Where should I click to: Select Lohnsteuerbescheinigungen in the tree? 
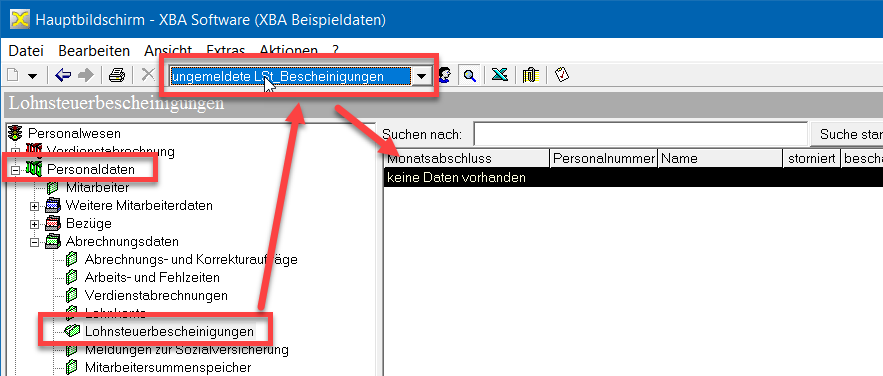coord(170,332)
